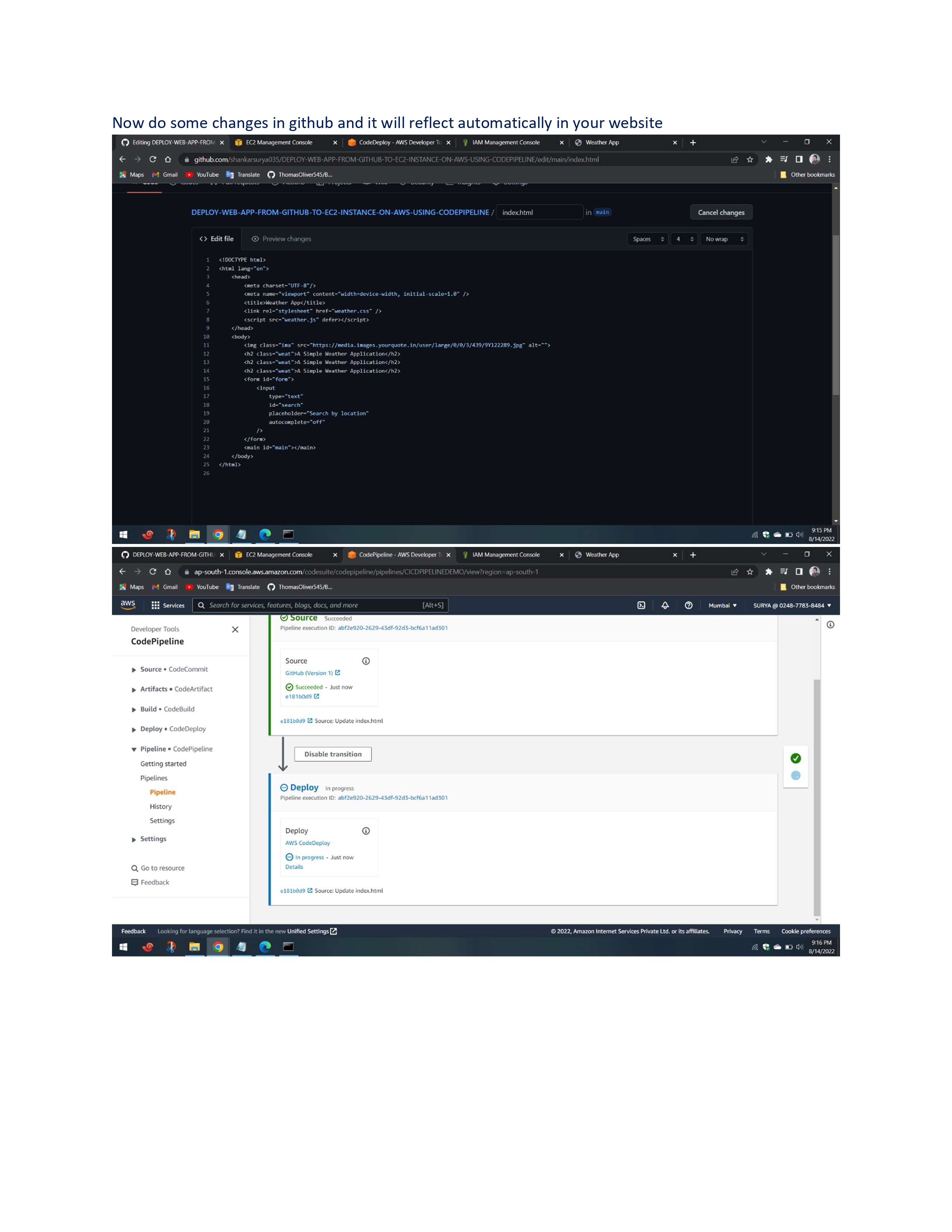Open AWS help question-mark icon
952x1232 pixels.
(x=688, y=605)
